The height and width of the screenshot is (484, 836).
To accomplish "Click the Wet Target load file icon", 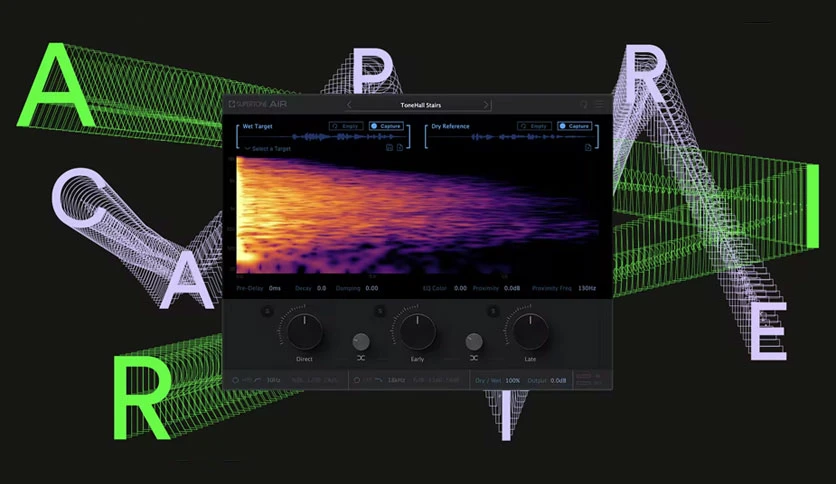I will 400,148.
